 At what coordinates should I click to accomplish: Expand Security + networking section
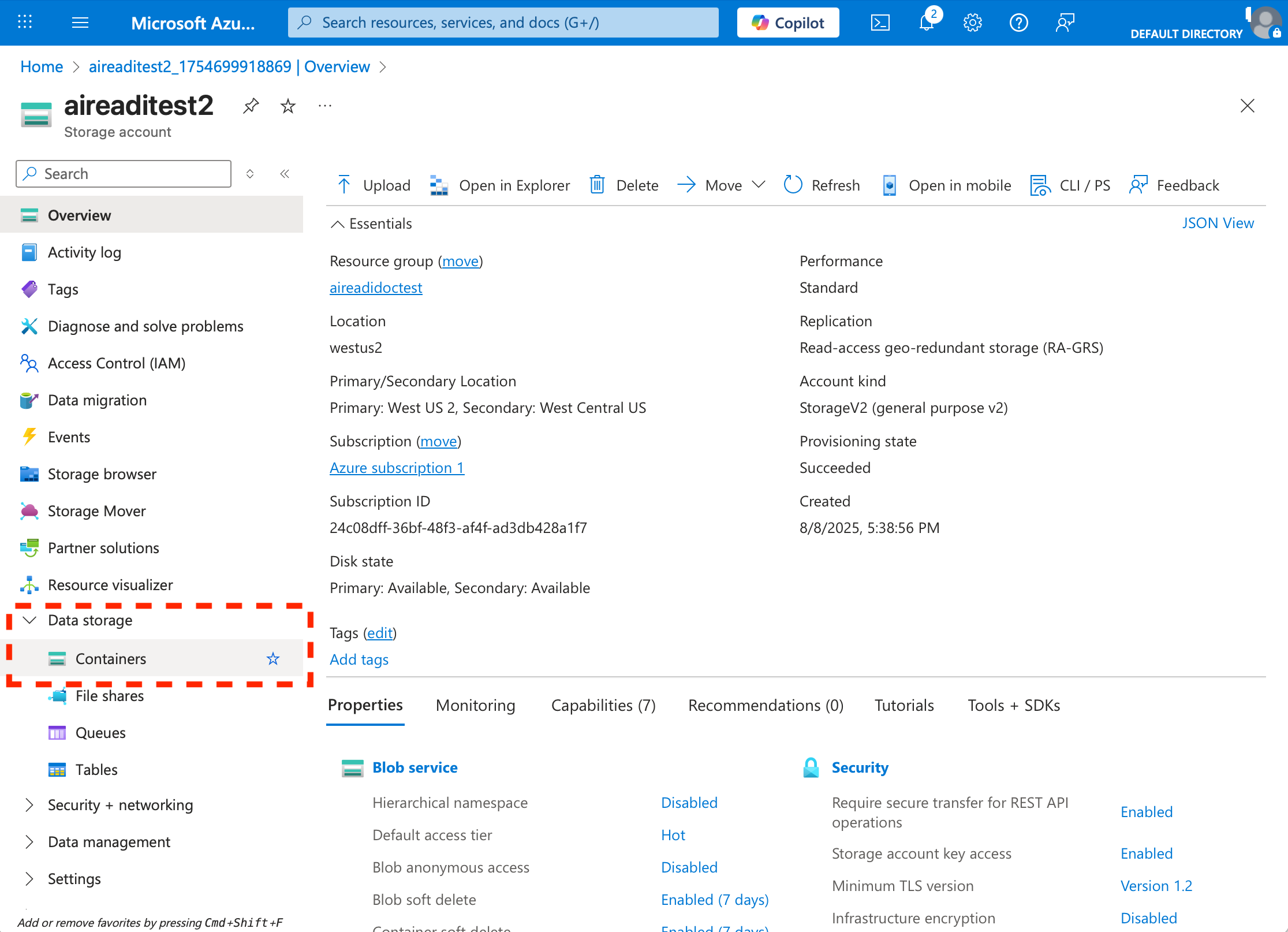[29, 805]
